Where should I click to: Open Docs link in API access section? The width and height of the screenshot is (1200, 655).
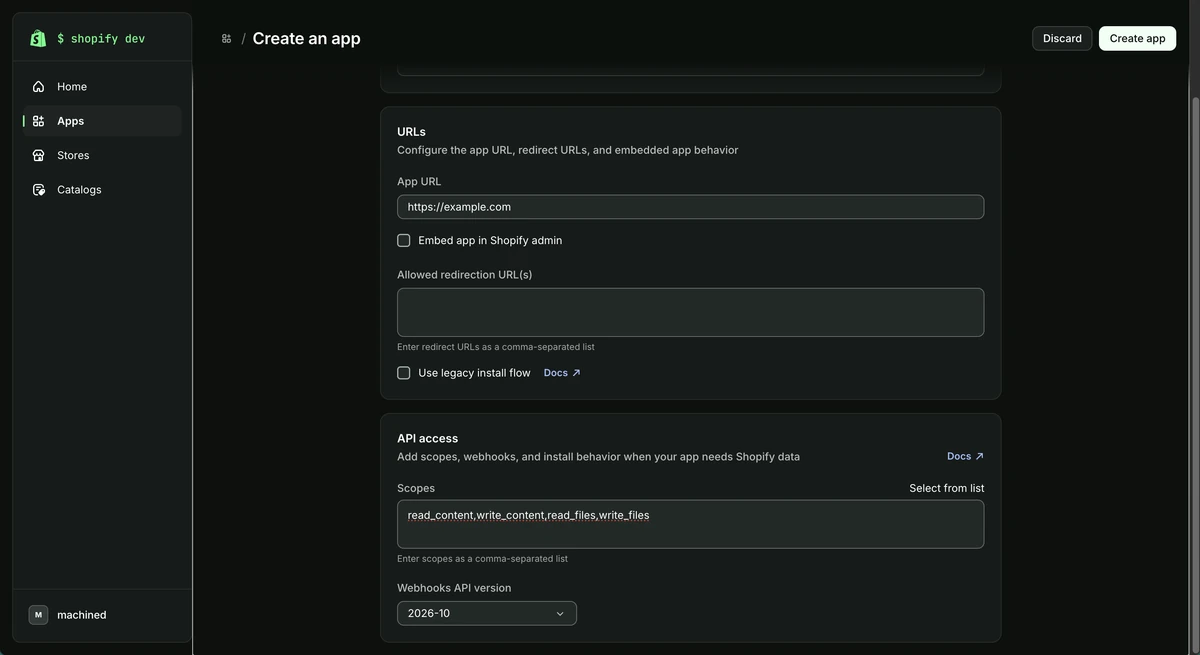(966, 456)
